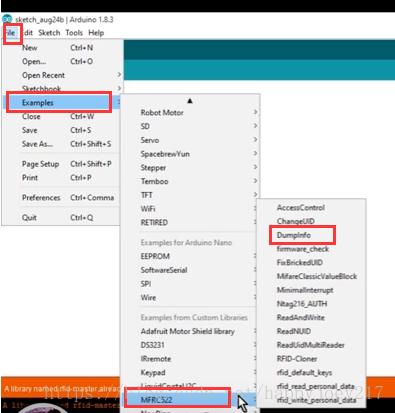The height and width of the screenshot is (413, 395).
Task: Select the MFRC522 library entry
Action: click(x=189, y=400)
